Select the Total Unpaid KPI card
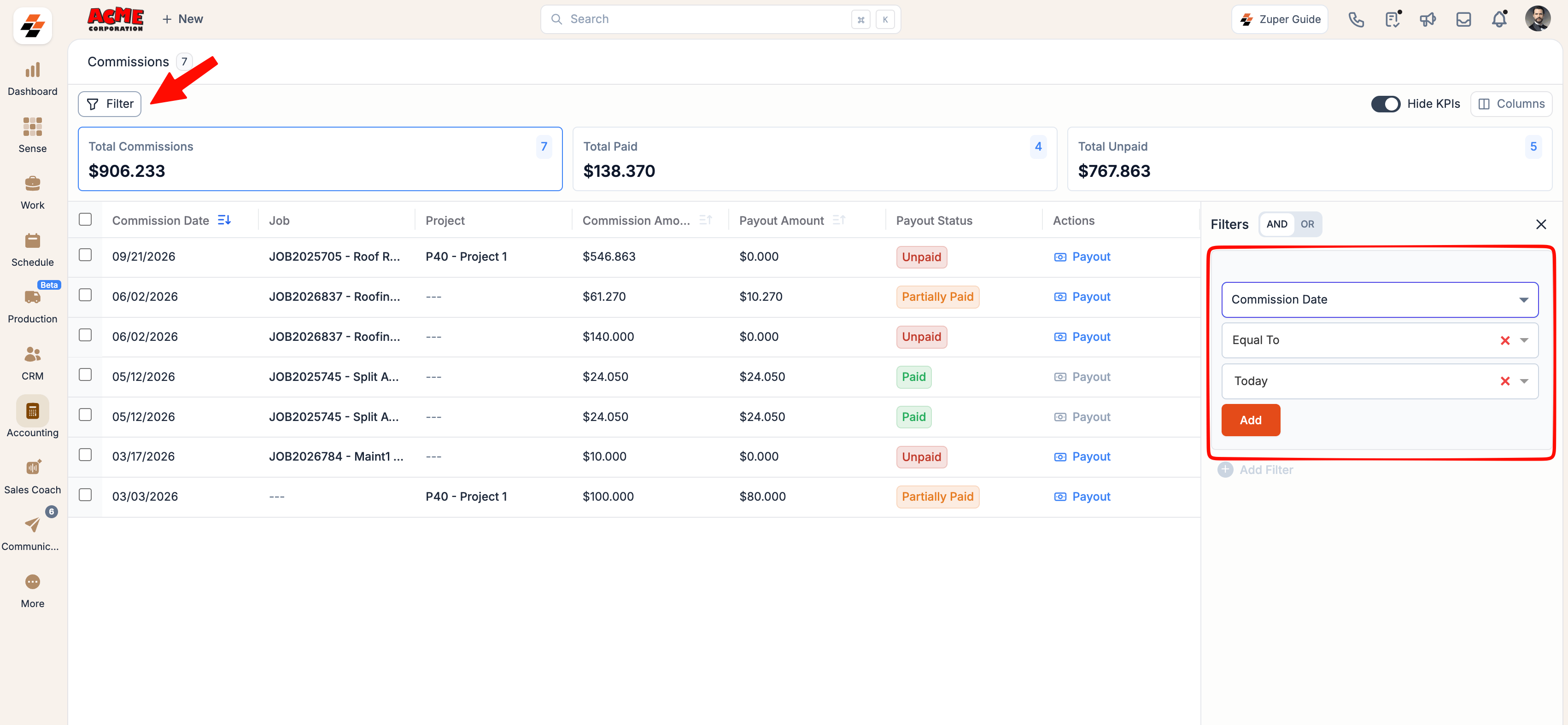Viewport: 1568px width, 725px height. [1309, 159]
